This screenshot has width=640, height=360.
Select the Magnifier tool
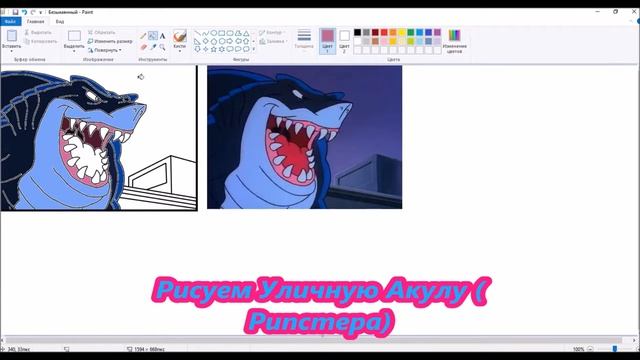pos(162,47)
